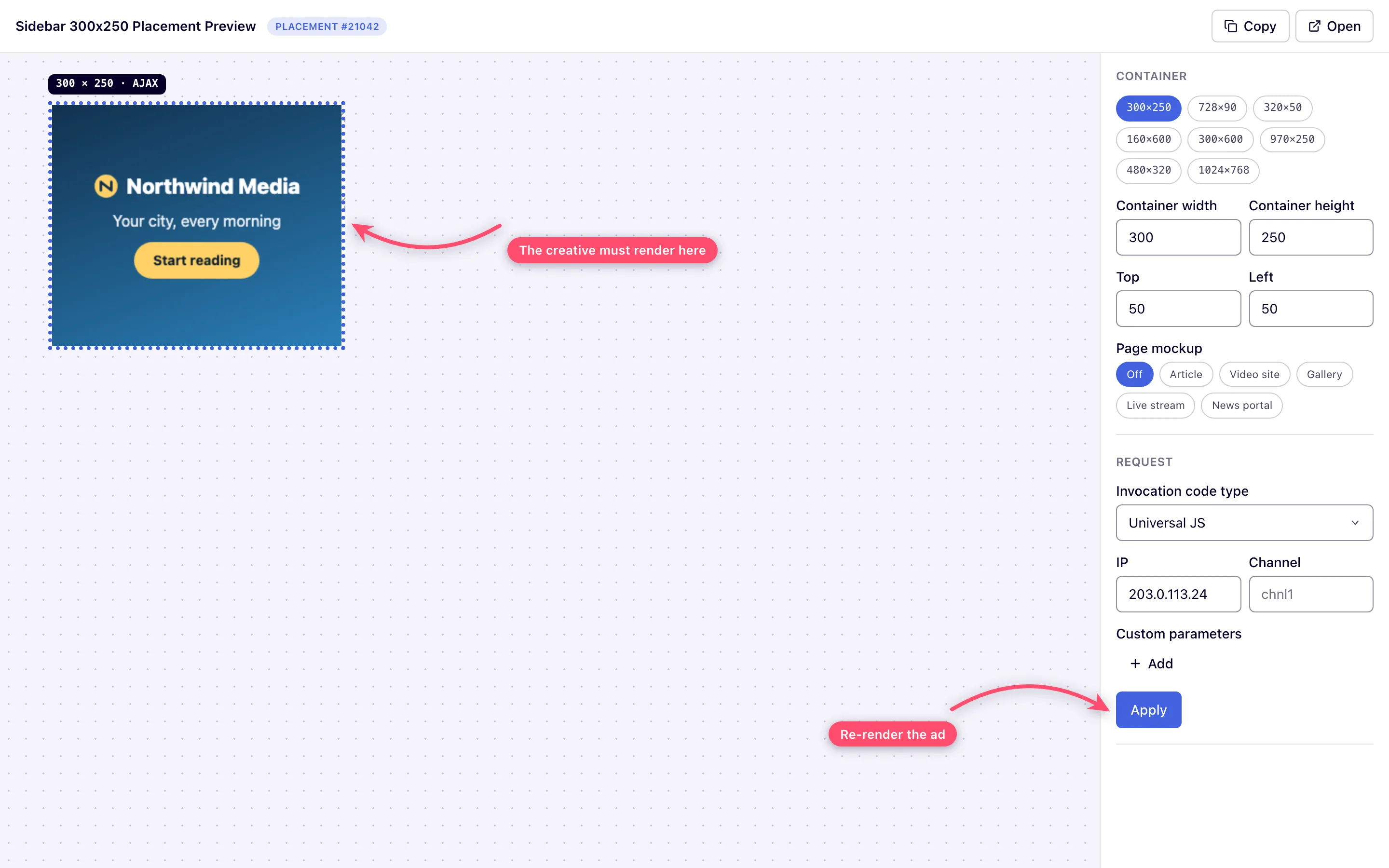
Task: Click the Page mockup label
Action: [1159, 349]
